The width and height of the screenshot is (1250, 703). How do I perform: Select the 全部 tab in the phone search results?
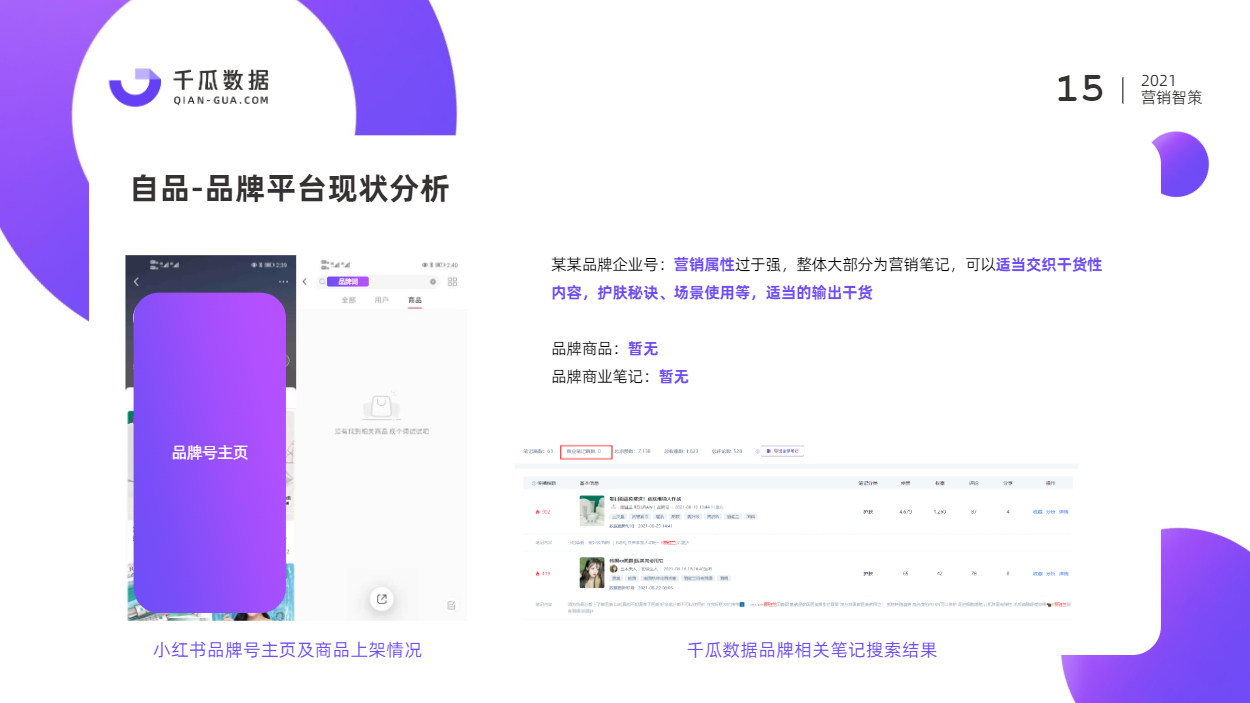click(x=348, y=300)
